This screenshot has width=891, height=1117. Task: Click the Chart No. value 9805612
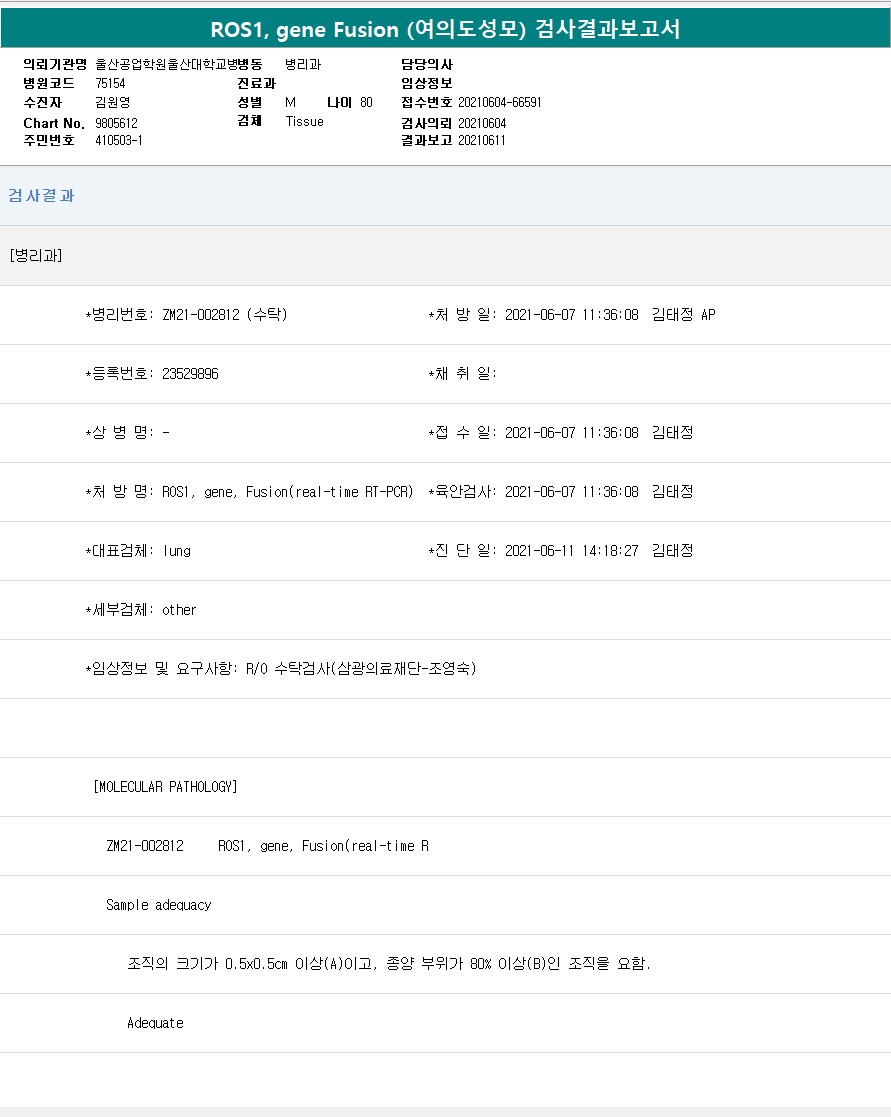[x=116, y=123]
